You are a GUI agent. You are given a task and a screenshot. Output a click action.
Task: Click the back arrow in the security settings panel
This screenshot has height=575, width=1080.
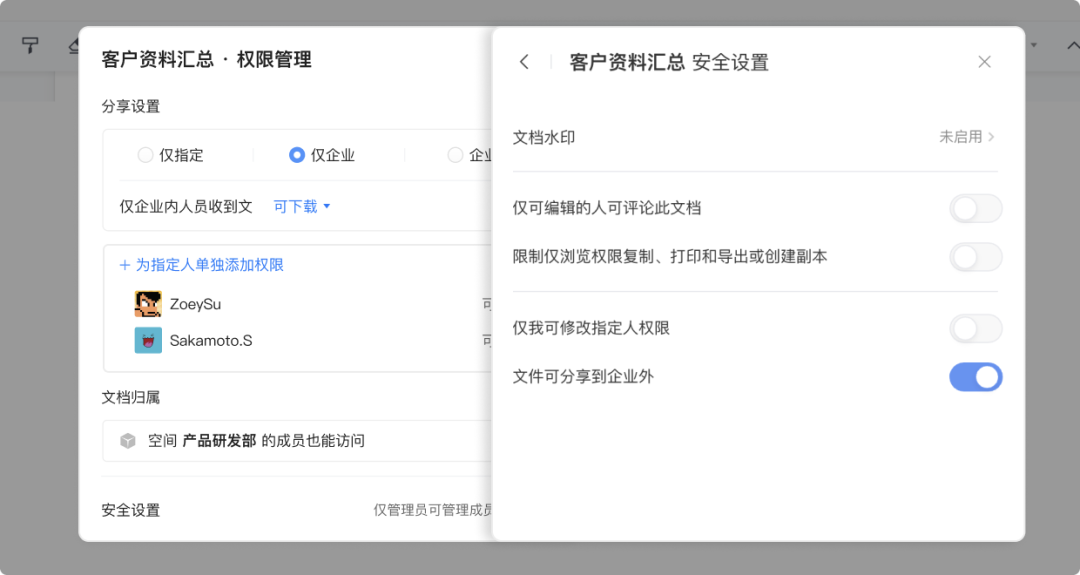tap(524, 62)
